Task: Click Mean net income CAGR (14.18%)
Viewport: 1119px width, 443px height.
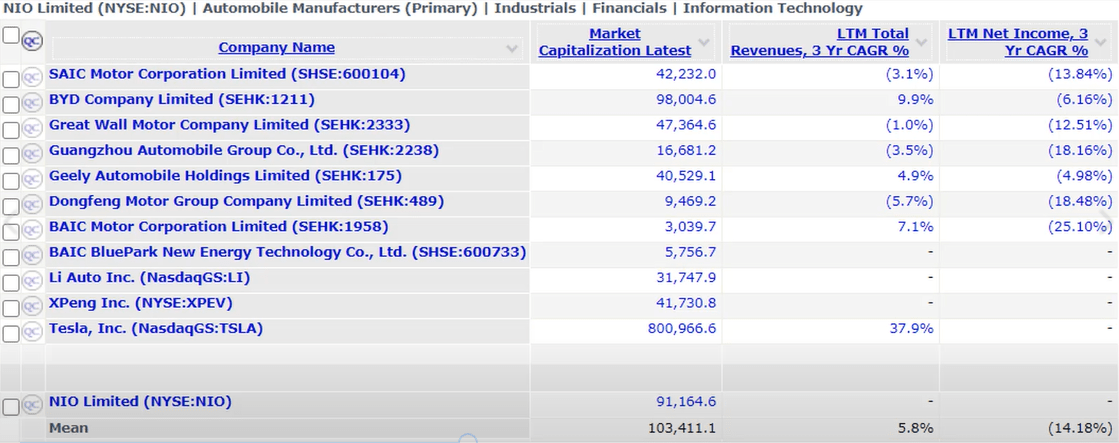Action: (1080, 428)
